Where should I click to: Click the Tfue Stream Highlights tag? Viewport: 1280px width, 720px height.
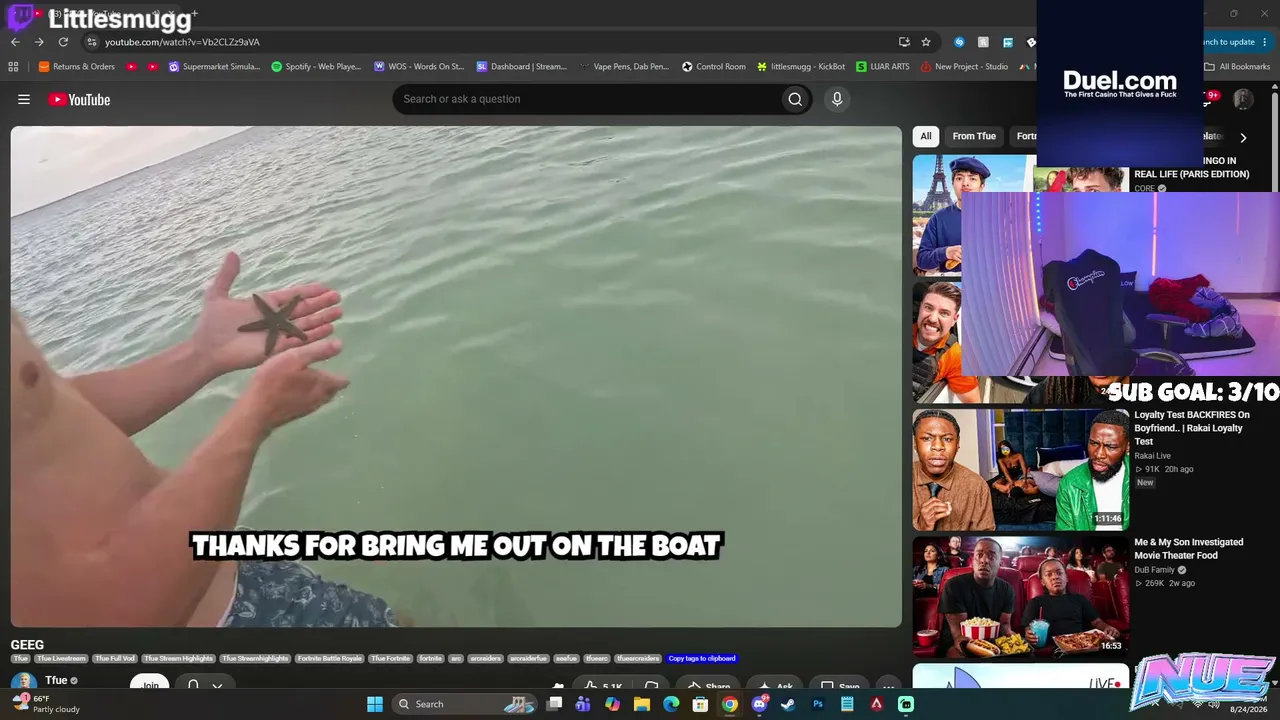(x=179, y=659)
